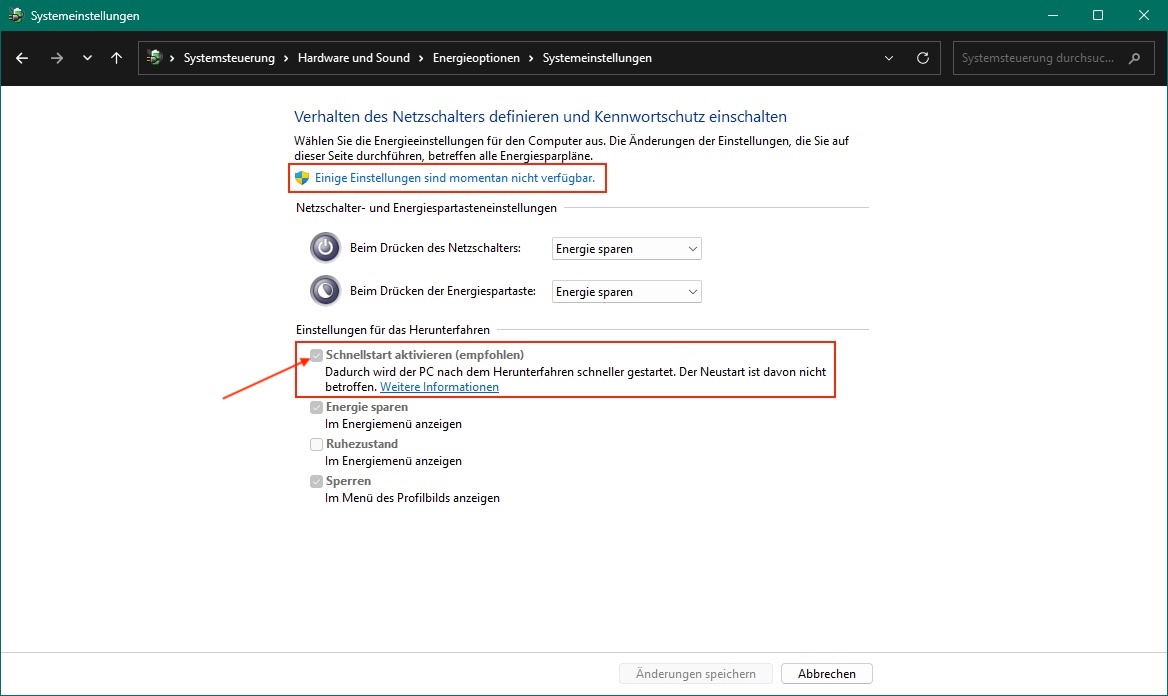Open recent locations dropdown arrow

point(88,58)
